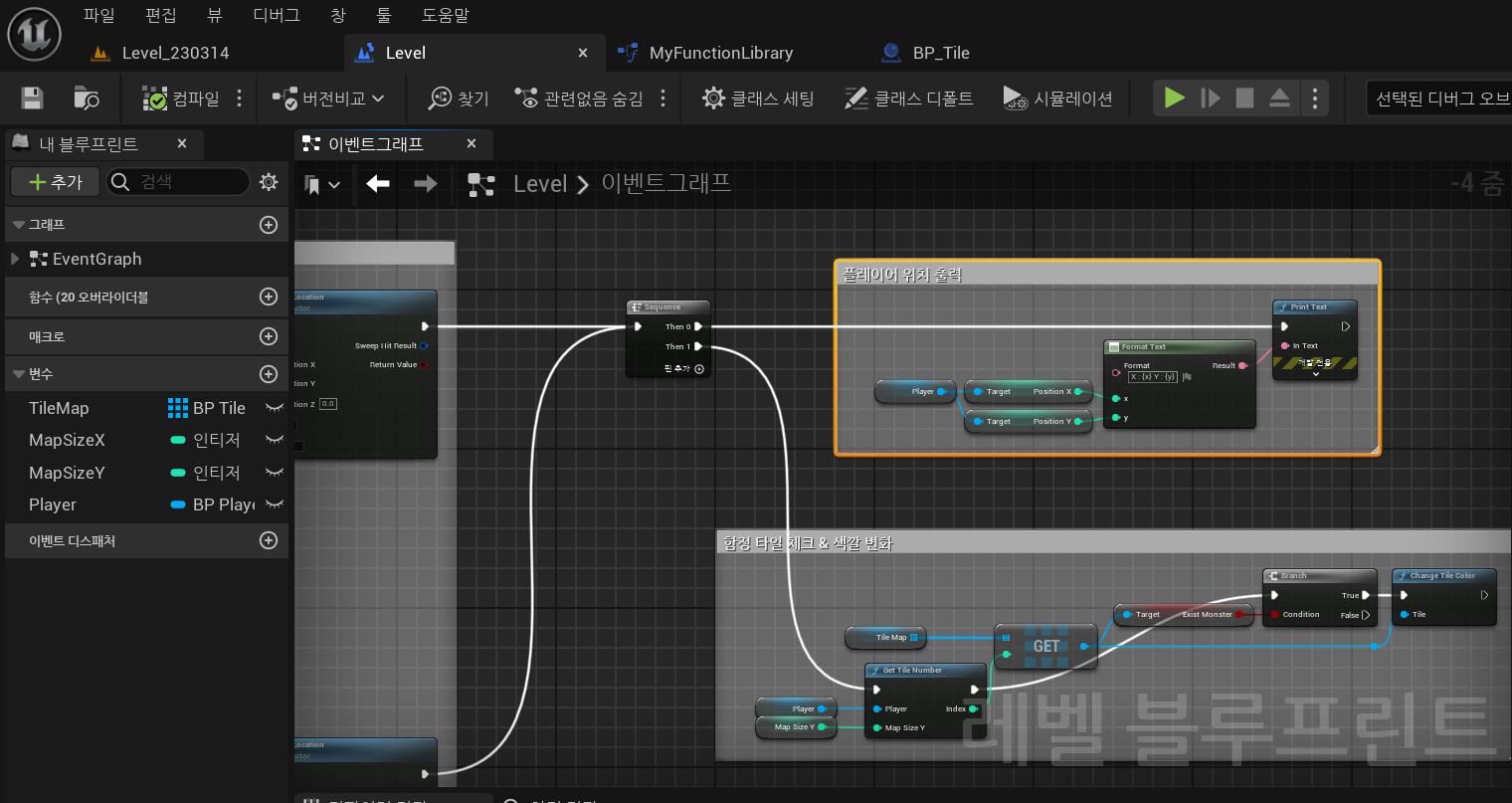
Task: Open the MapSizeY 인티저 type dropdown
Action: [x=207, y=473]
